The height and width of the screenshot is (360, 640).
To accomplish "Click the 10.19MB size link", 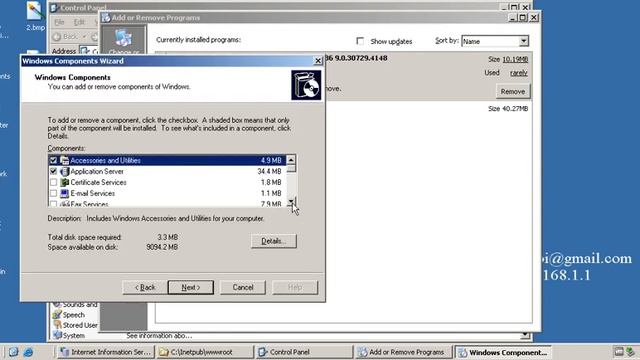I will click(x=515, y=59).
